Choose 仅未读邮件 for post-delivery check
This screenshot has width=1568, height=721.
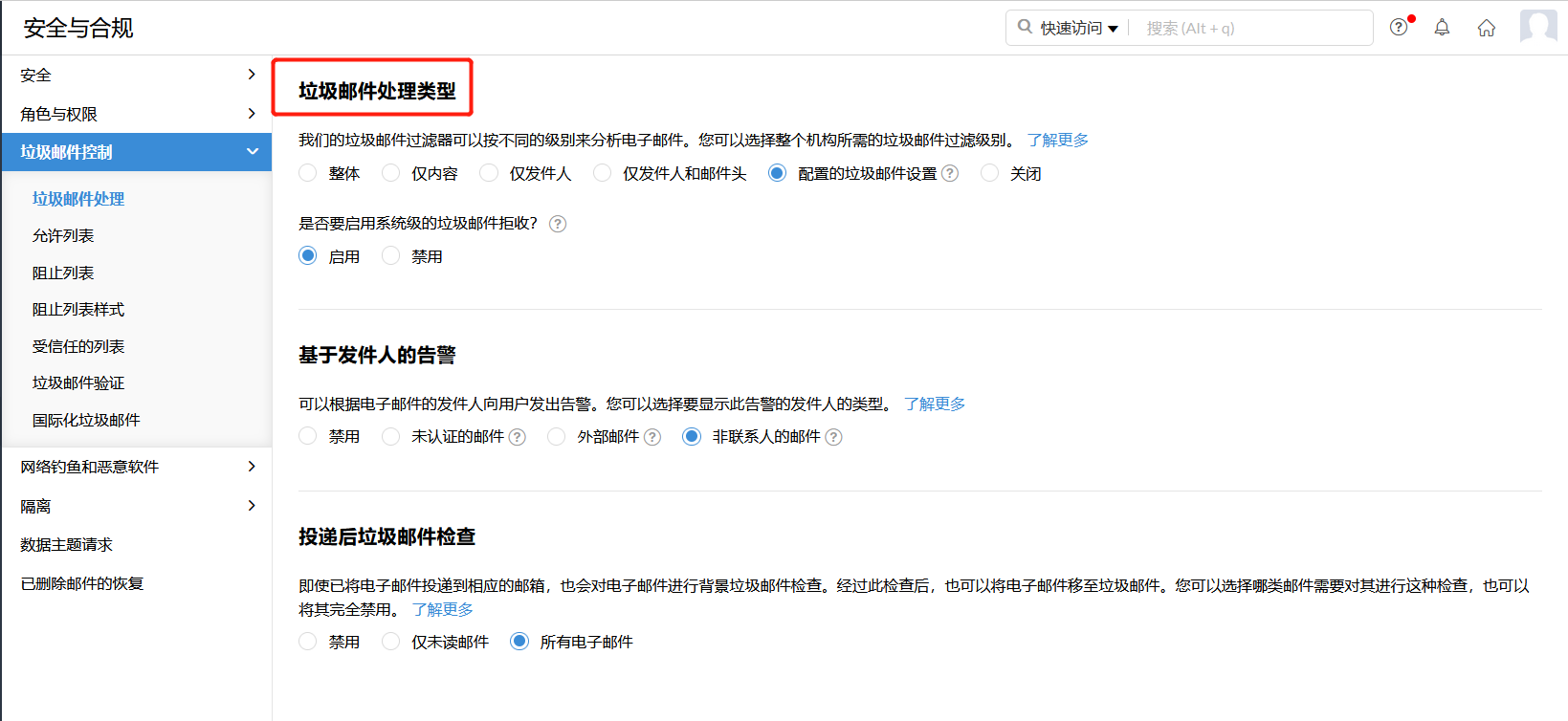pos(391,642)
